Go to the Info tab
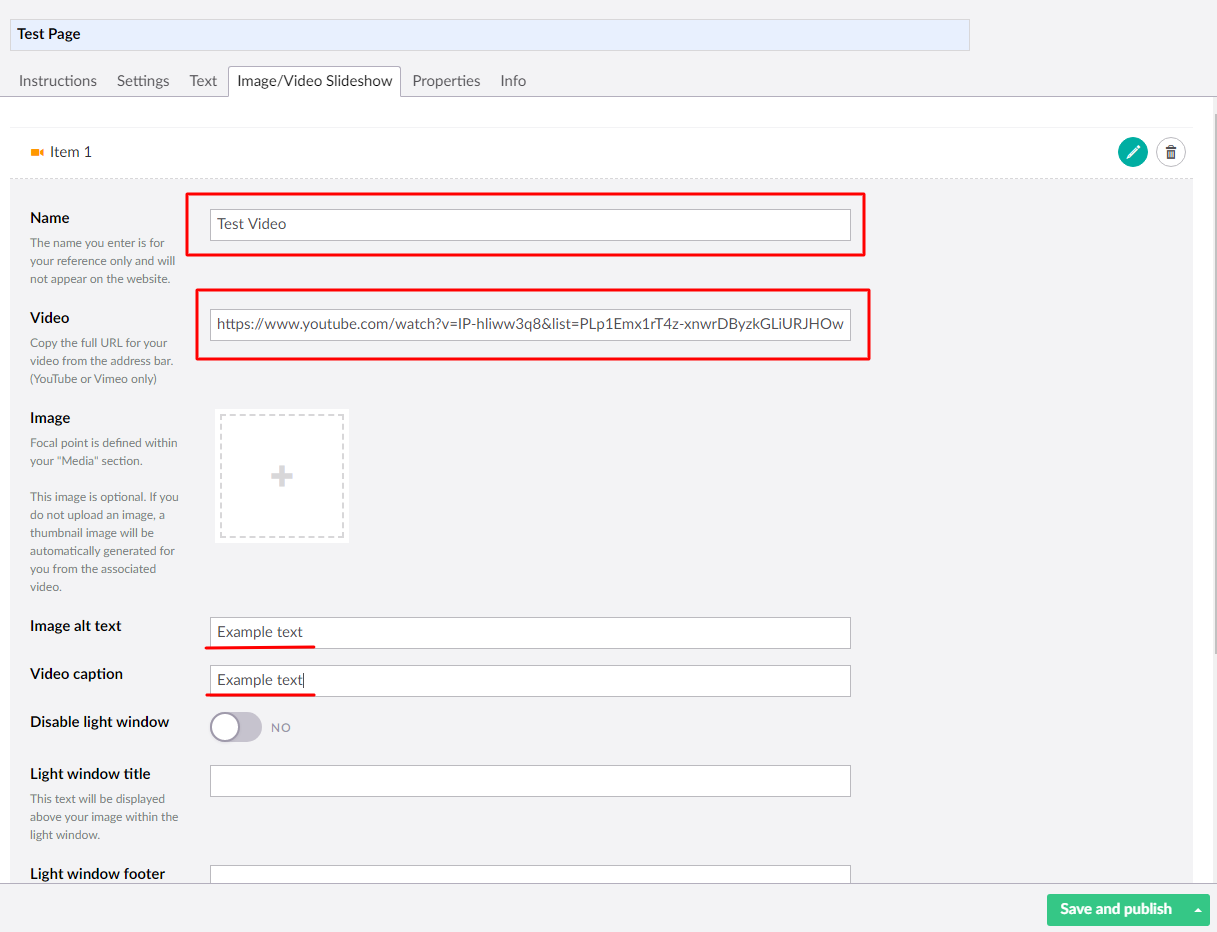Screen dimensions: 1217x932 (x=513, y=81)
